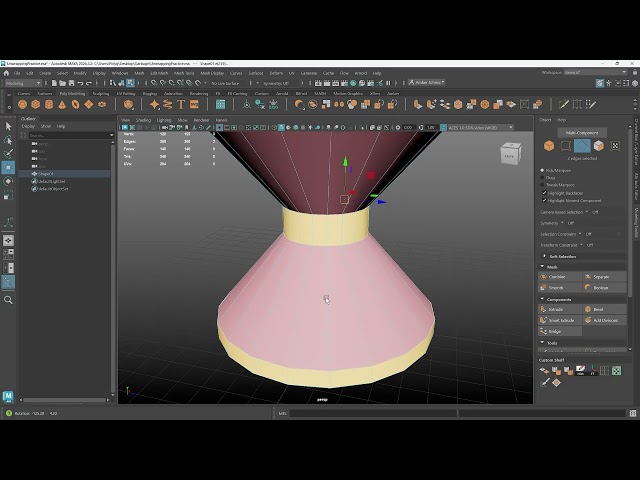Image resolution: width=640 pixels, height=480 pixels.
Task: Click the sweep mesh shelf icon
Action: (167, 104)
